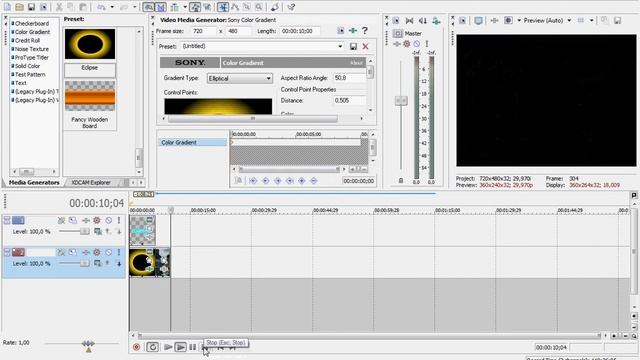Click the Play button in transport
This screenshot has height=360, width=640.
tap(180, 347)
